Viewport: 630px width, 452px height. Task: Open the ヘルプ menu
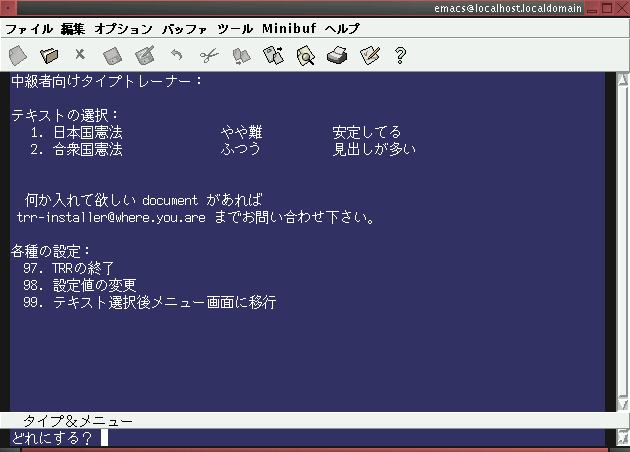point(342,29)
